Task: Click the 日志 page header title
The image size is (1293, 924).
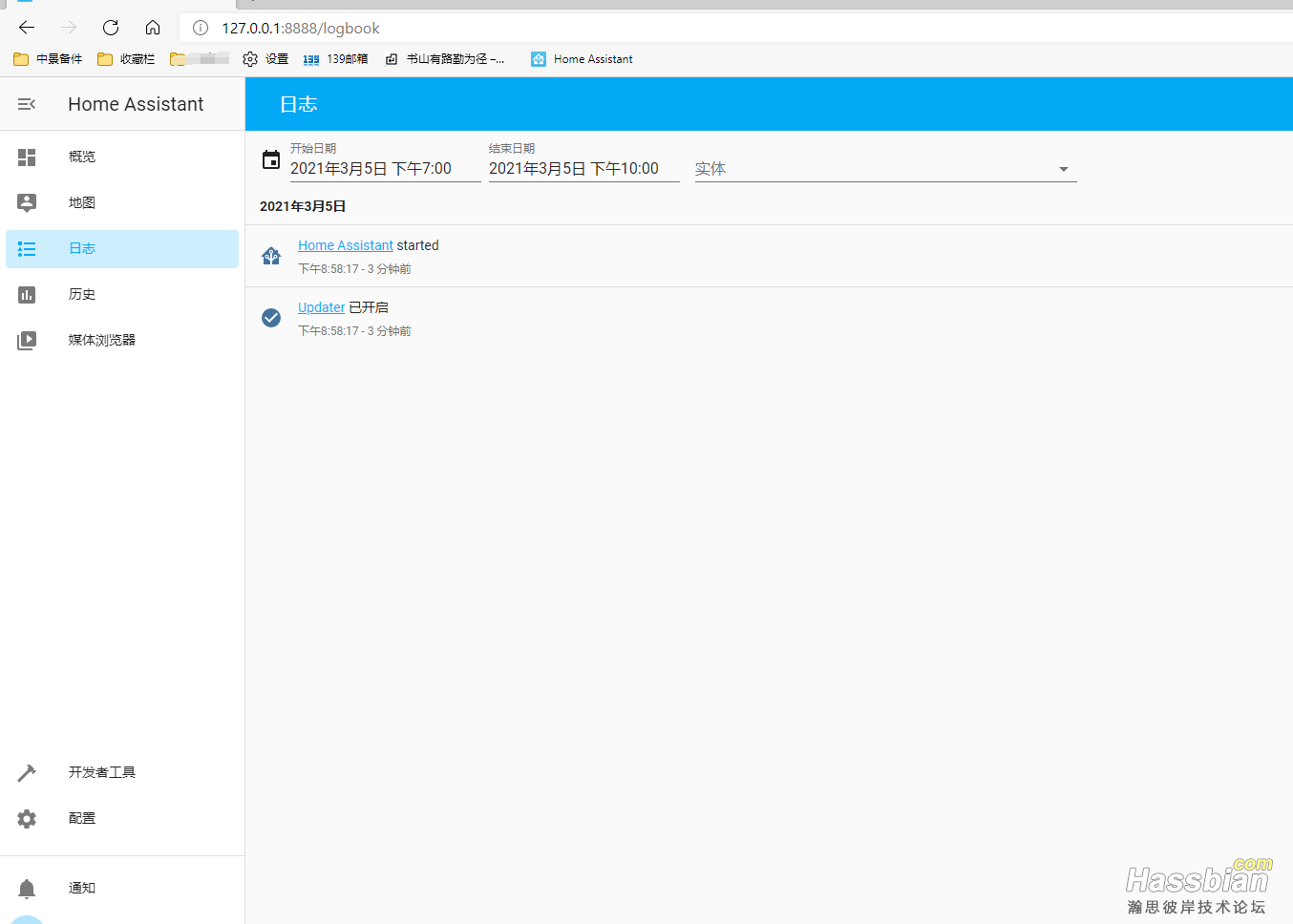Action: [299, 104]
